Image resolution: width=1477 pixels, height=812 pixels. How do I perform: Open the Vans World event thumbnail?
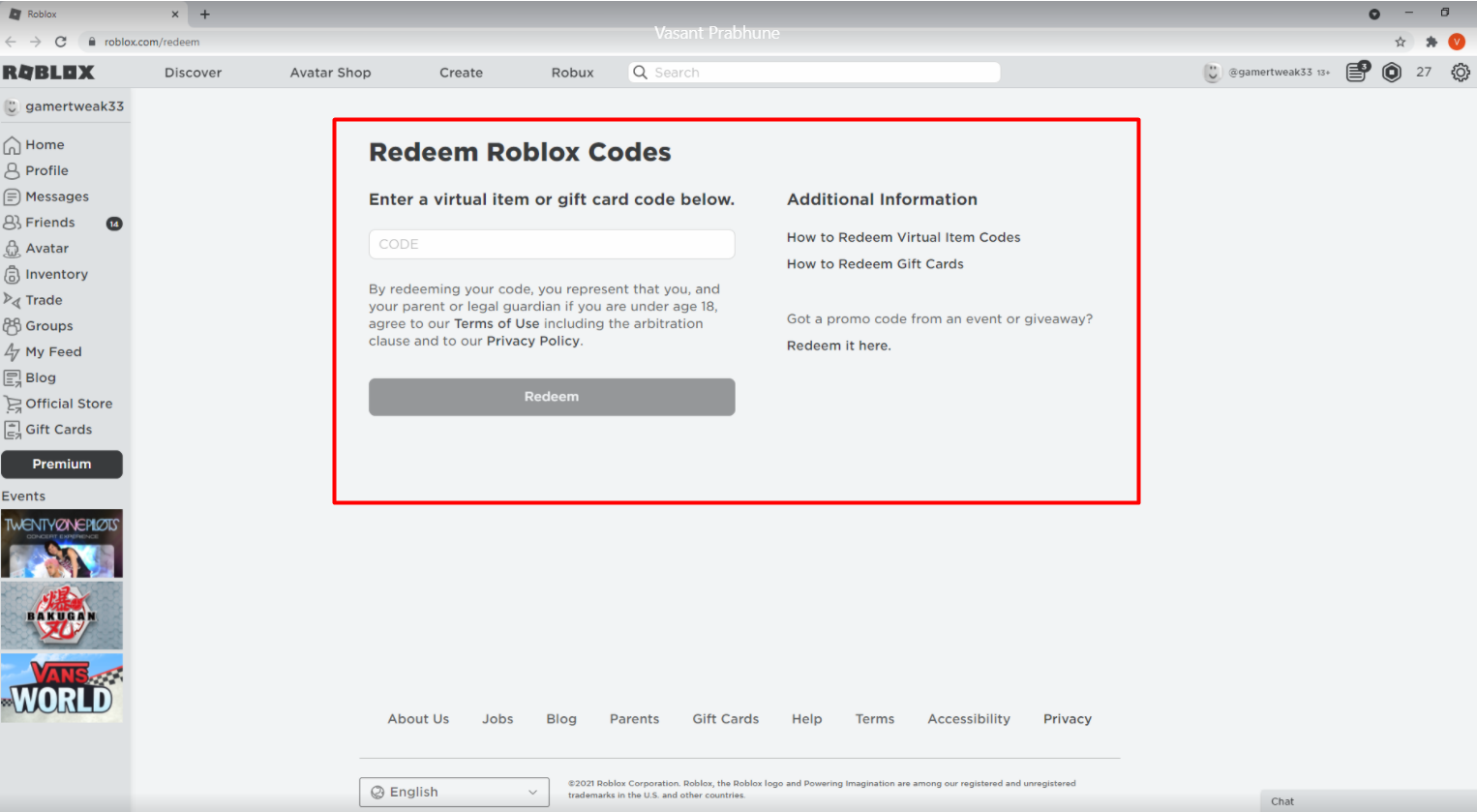(62, 688)
